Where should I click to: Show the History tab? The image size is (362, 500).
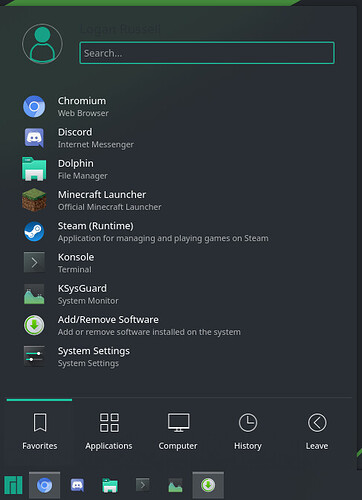point(248,432)
